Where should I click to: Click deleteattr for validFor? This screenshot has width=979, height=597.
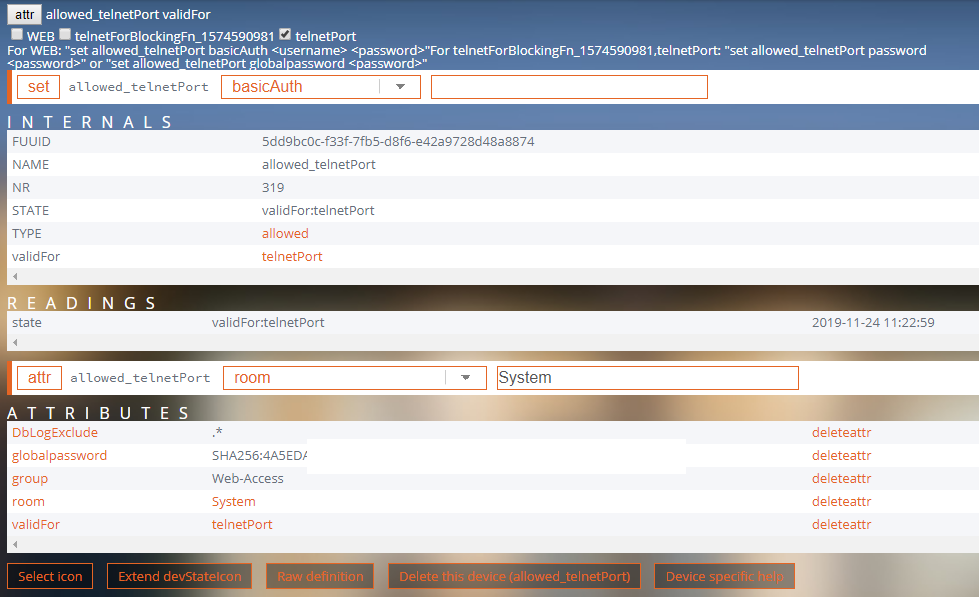(x=841, y=525)
